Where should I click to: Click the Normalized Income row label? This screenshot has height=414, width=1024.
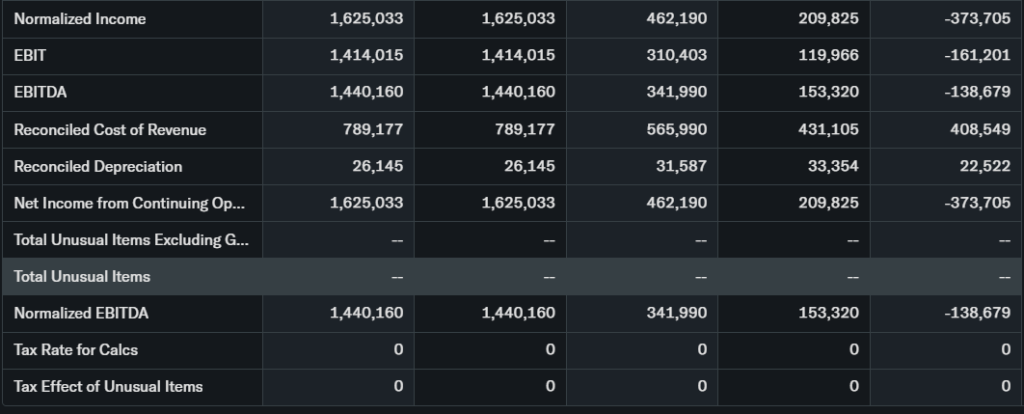pyautogui.click(x=80, y=19)
